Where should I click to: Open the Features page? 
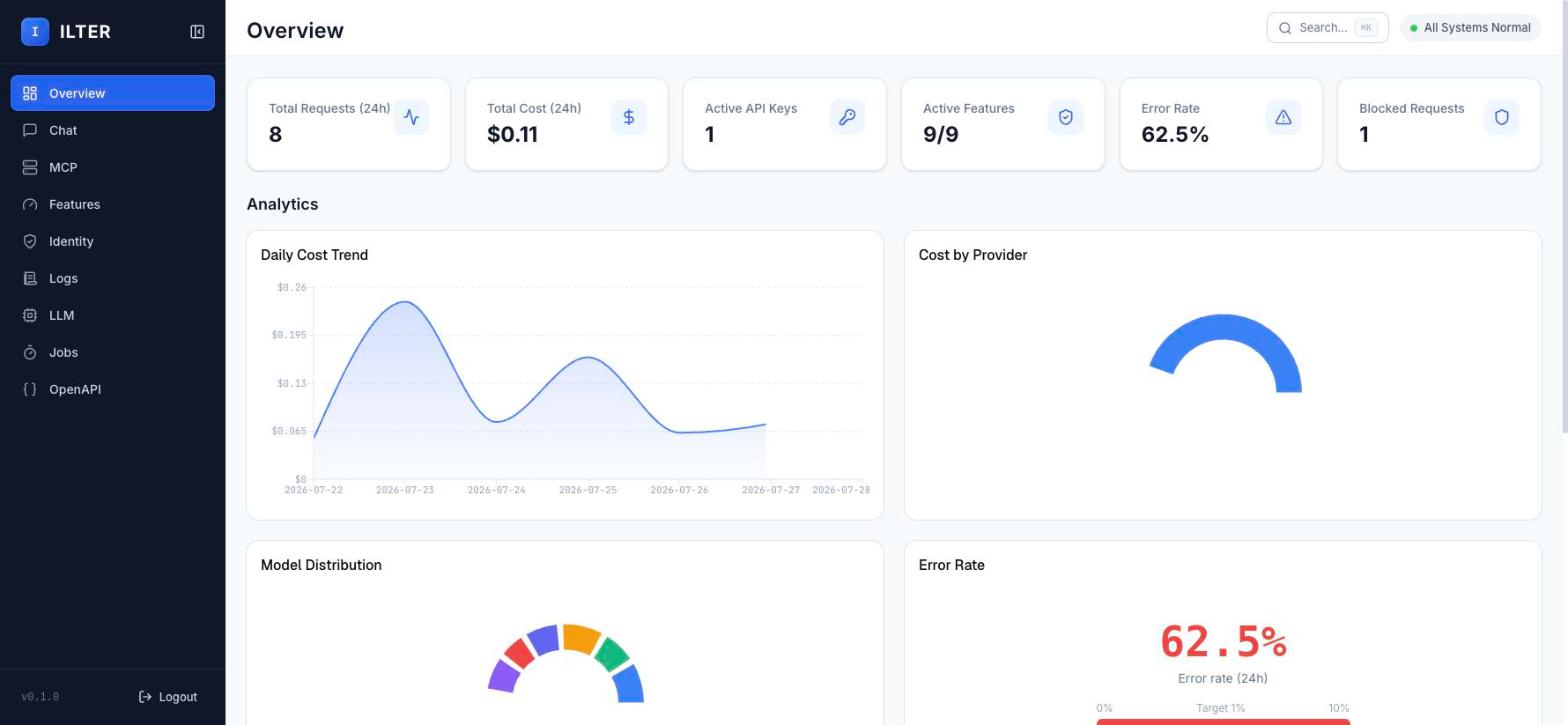pyautogui.click(x=113, y=204)
